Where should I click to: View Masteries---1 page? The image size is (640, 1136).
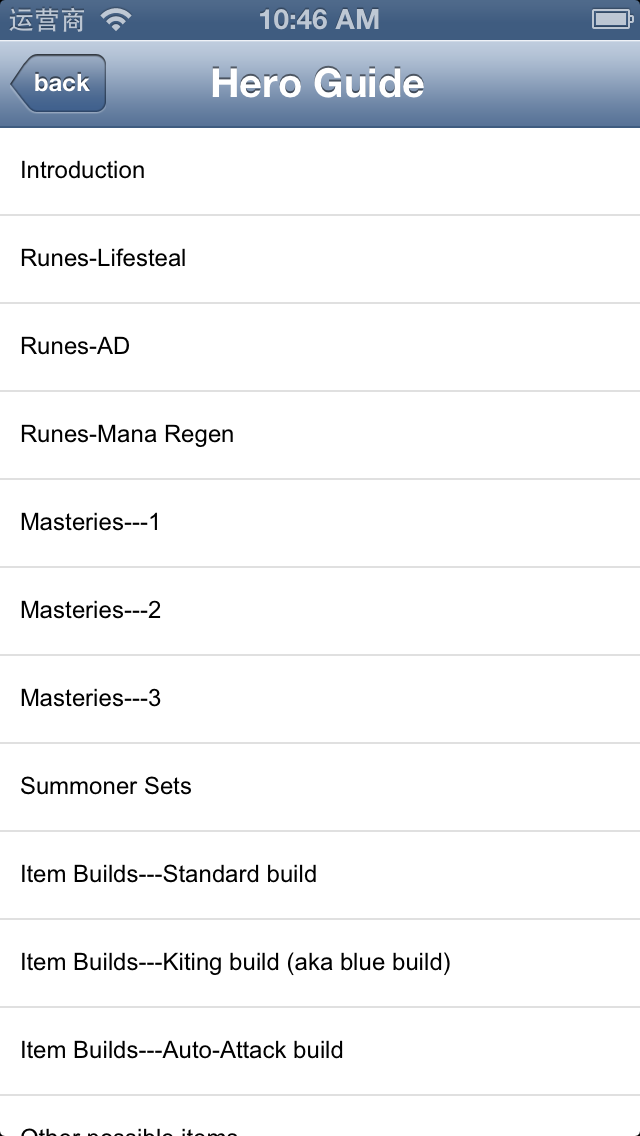(x=320, y=523)
